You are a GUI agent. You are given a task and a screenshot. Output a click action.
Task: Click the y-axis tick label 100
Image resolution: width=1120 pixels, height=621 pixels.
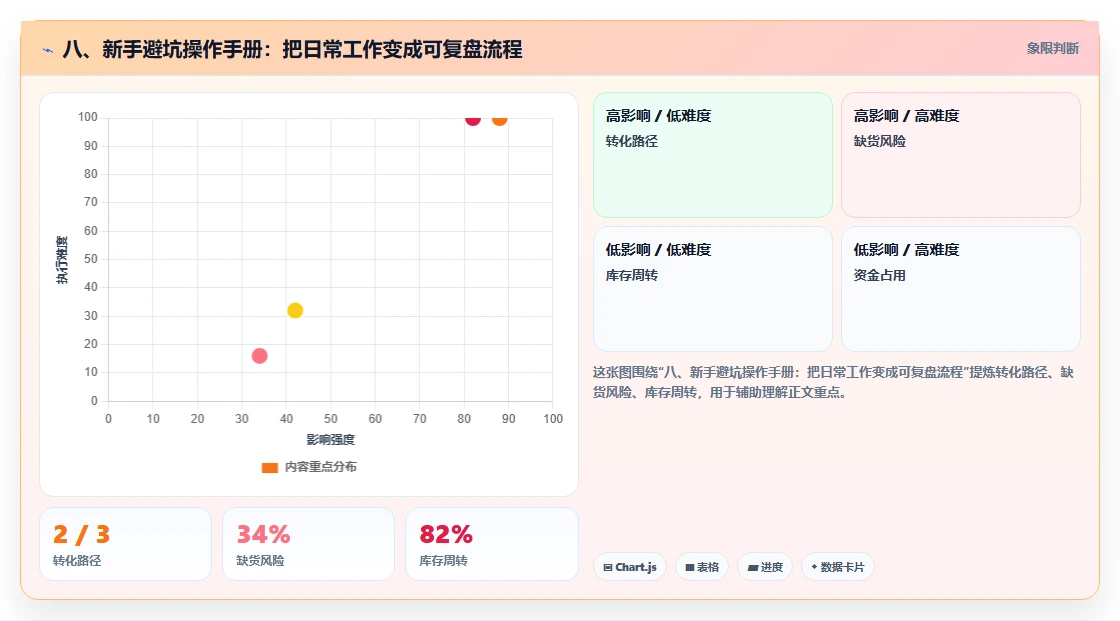[x=88, y=117]
